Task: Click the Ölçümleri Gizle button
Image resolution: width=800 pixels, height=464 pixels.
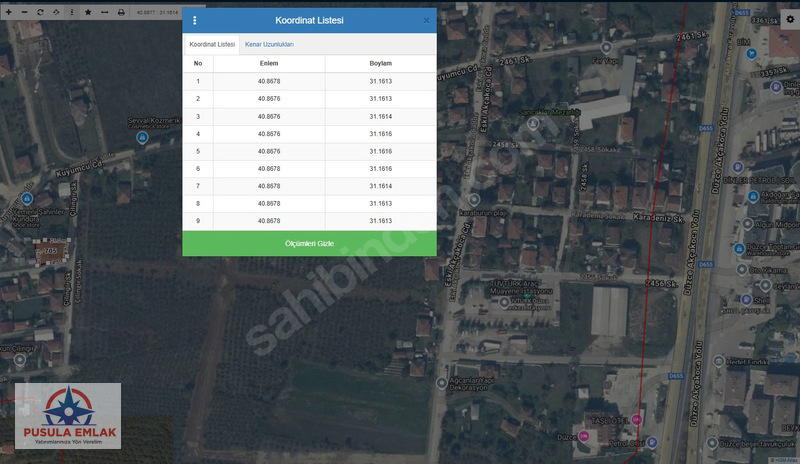Action: (x=309, y=243)
